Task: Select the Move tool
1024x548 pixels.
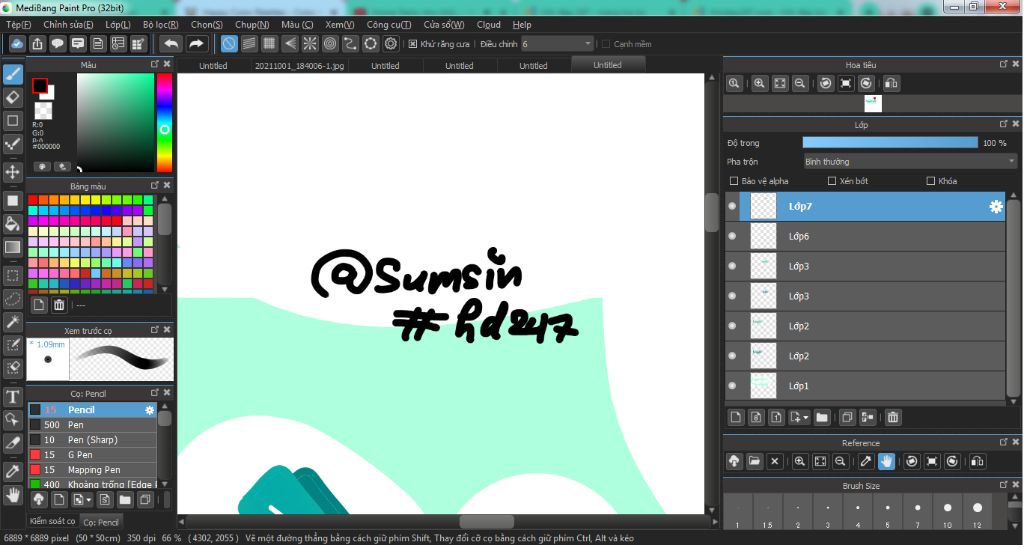Action: (12, 172)
